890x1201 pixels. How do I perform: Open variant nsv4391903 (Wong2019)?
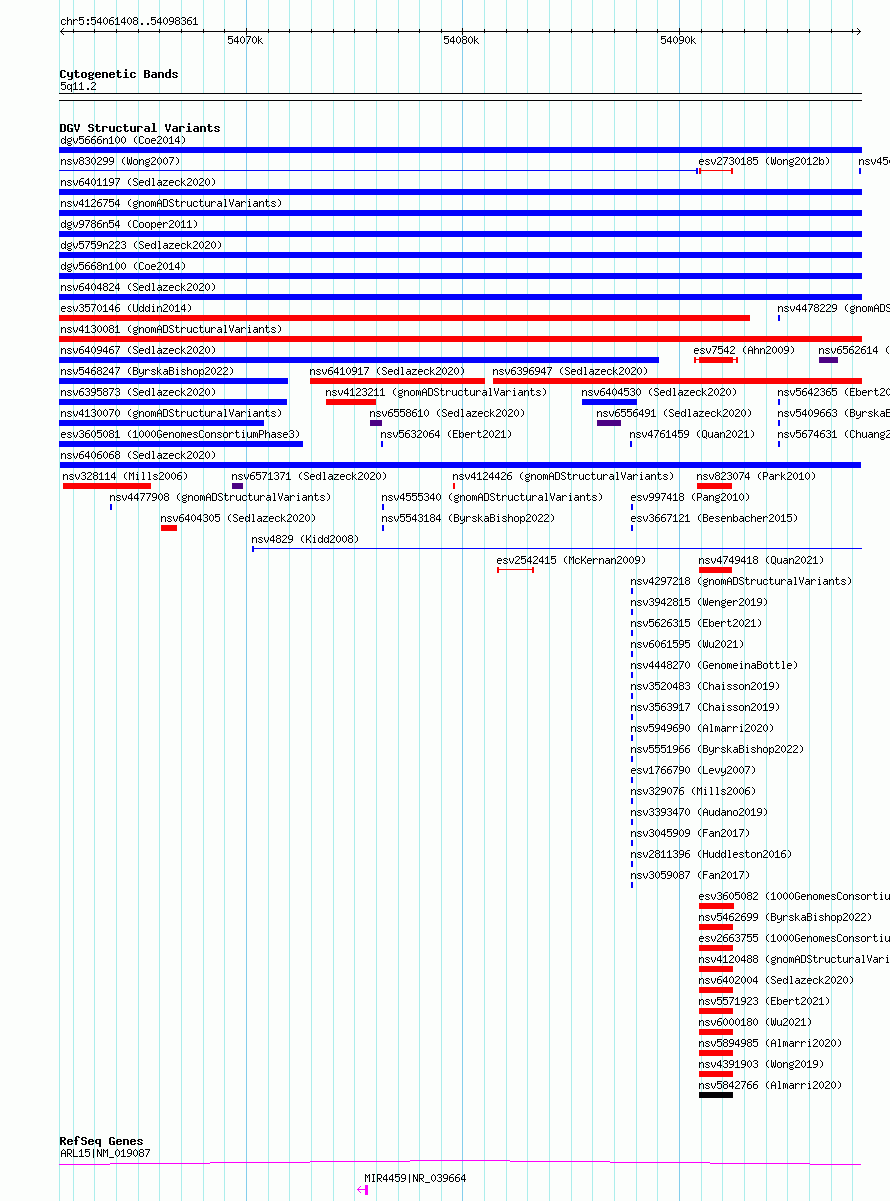[x=761, y=1064]
